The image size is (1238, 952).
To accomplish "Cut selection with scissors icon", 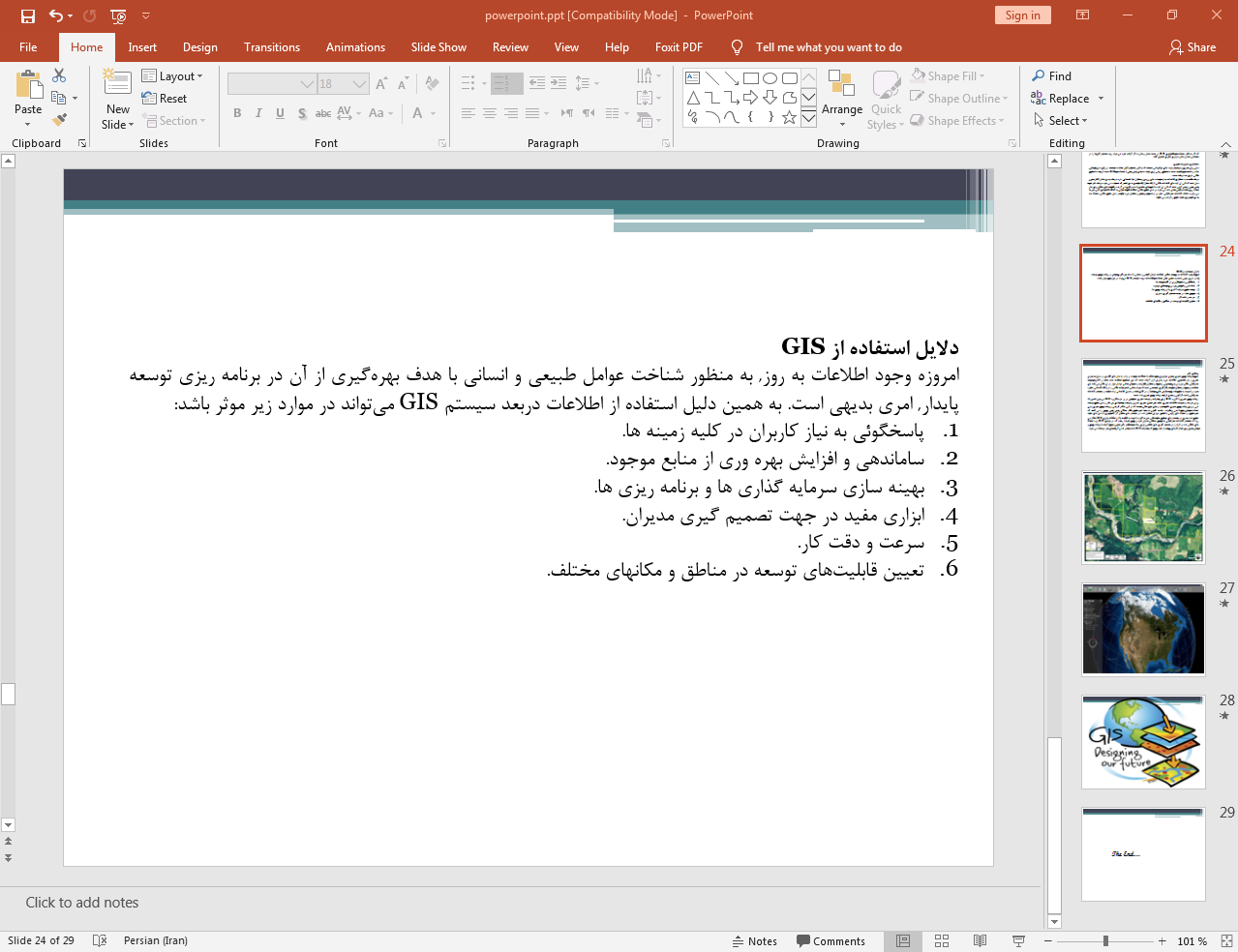I will pos(59,75).
